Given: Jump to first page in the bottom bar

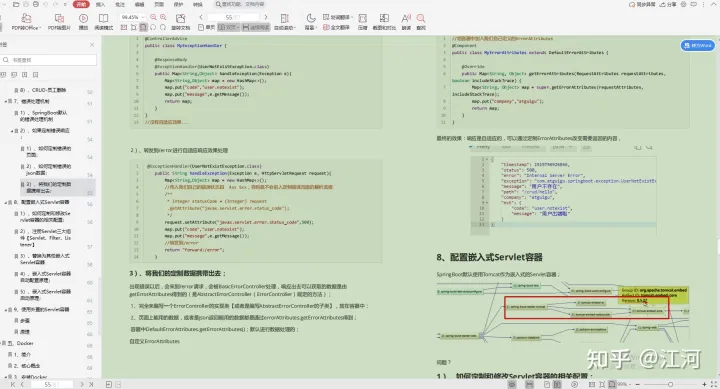Looking at the screenshot, I should click(12, 384).
